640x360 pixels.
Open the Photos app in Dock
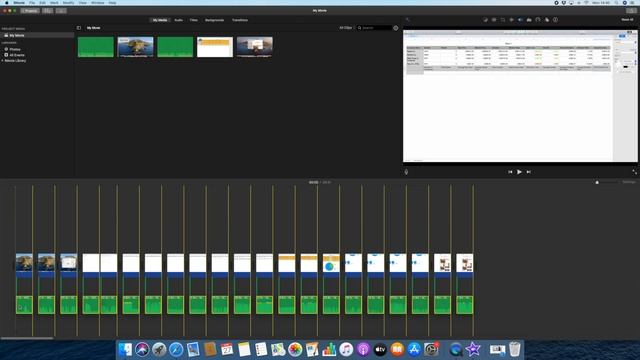click(295, 349)
